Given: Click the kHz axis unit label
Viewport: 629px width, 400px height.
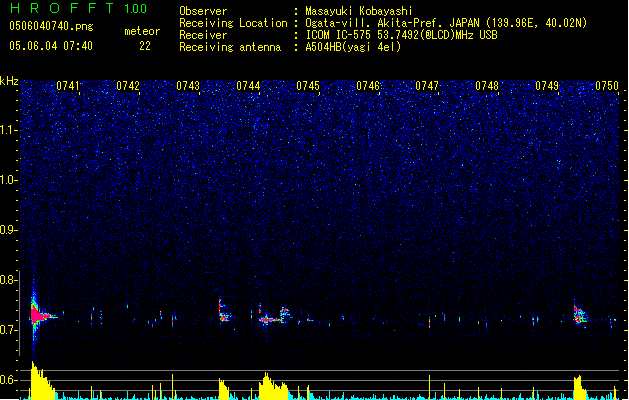Looking at the screenshot, I should tap(9, 81).
